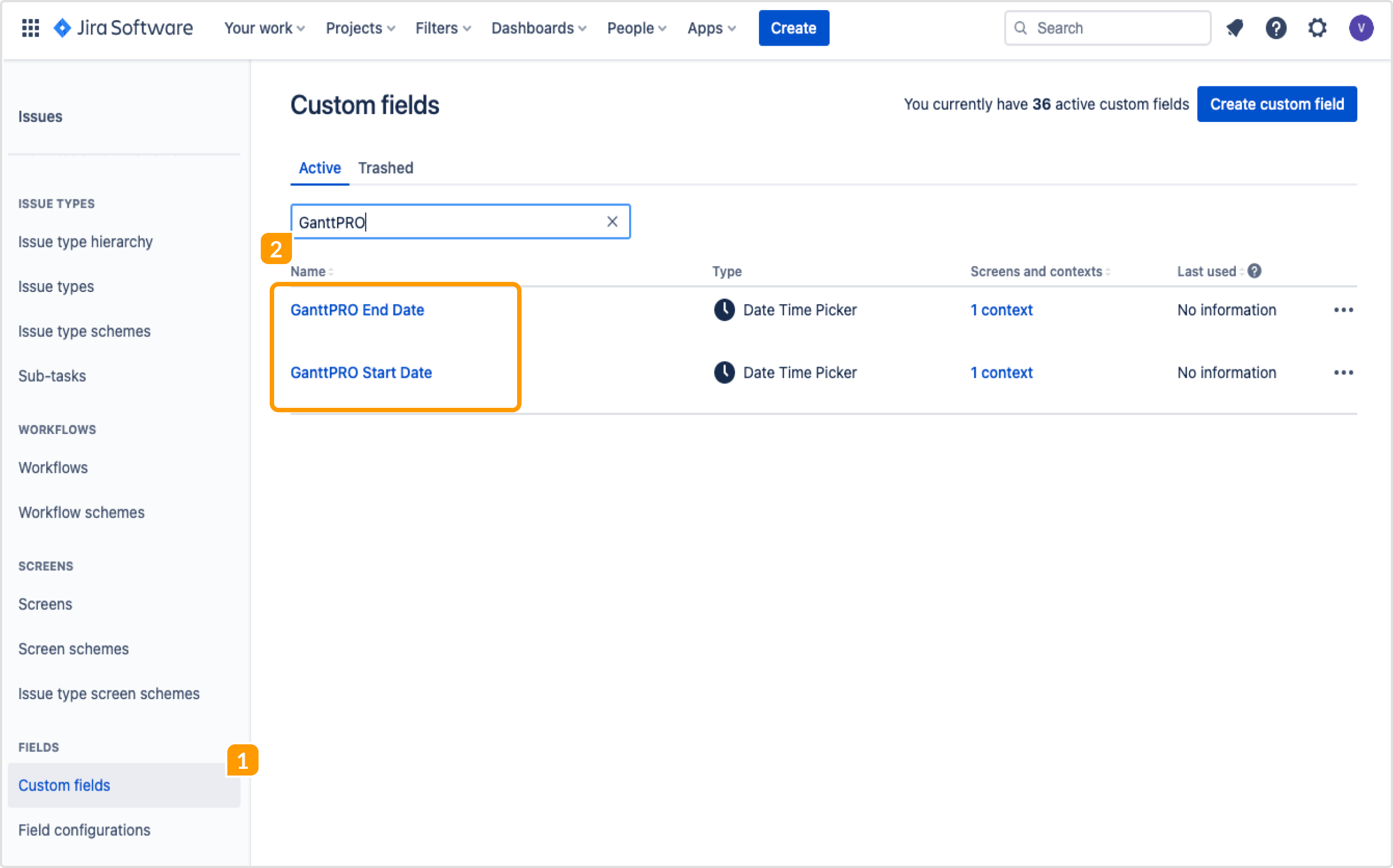The height and width of the screenshot is (868, 1393).
Task: Open the GanttPRO Start Date field
Action: click(x=361, y=373)
